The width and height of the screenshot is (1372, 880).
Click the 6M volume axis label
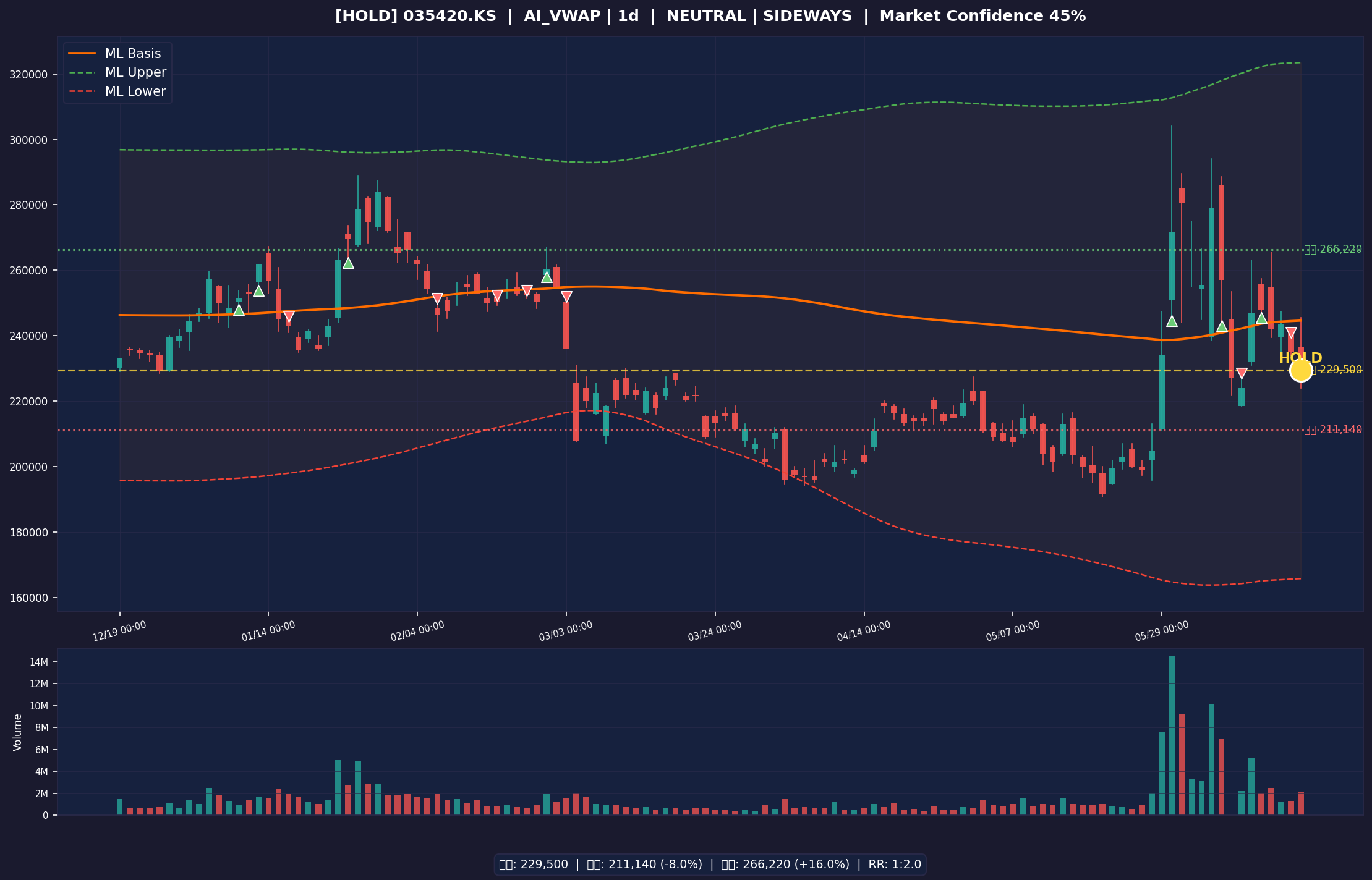(x=41, y=750)
